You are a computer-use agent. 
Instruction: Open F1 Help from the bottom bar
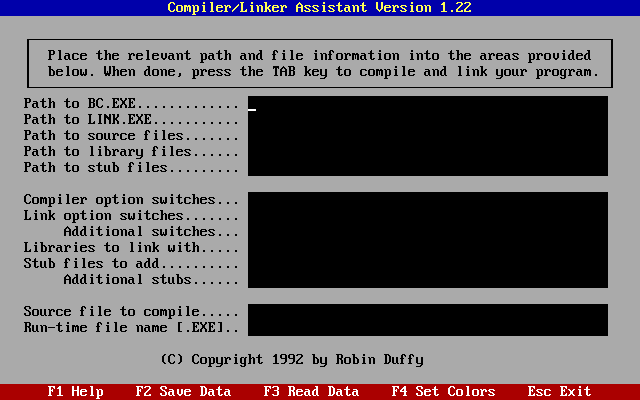(75, 392)
